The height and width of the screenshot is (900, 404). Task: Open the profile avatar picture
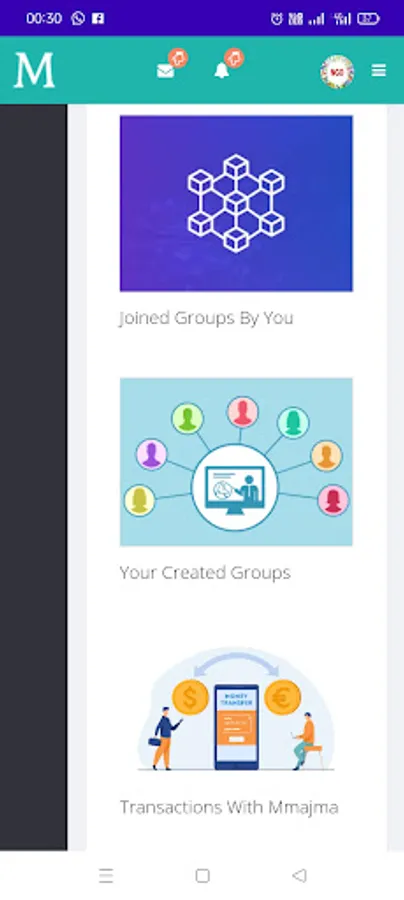coord(337,71)
